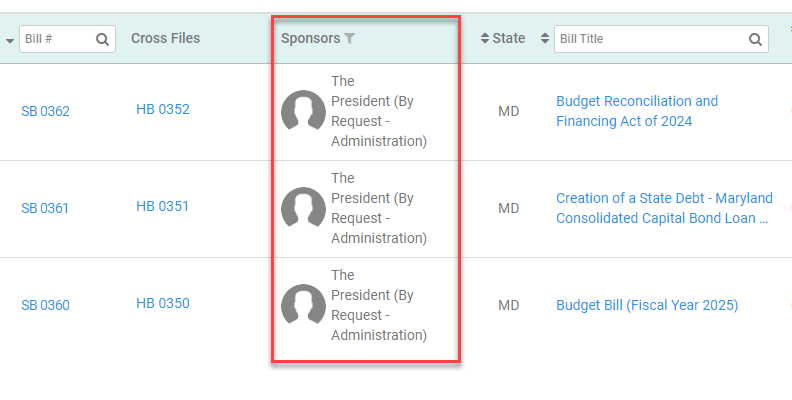The height and width of the screenshot is (400, 792).
Task: Click sponsor avatar for SB 0361 row
Action: 303,208
